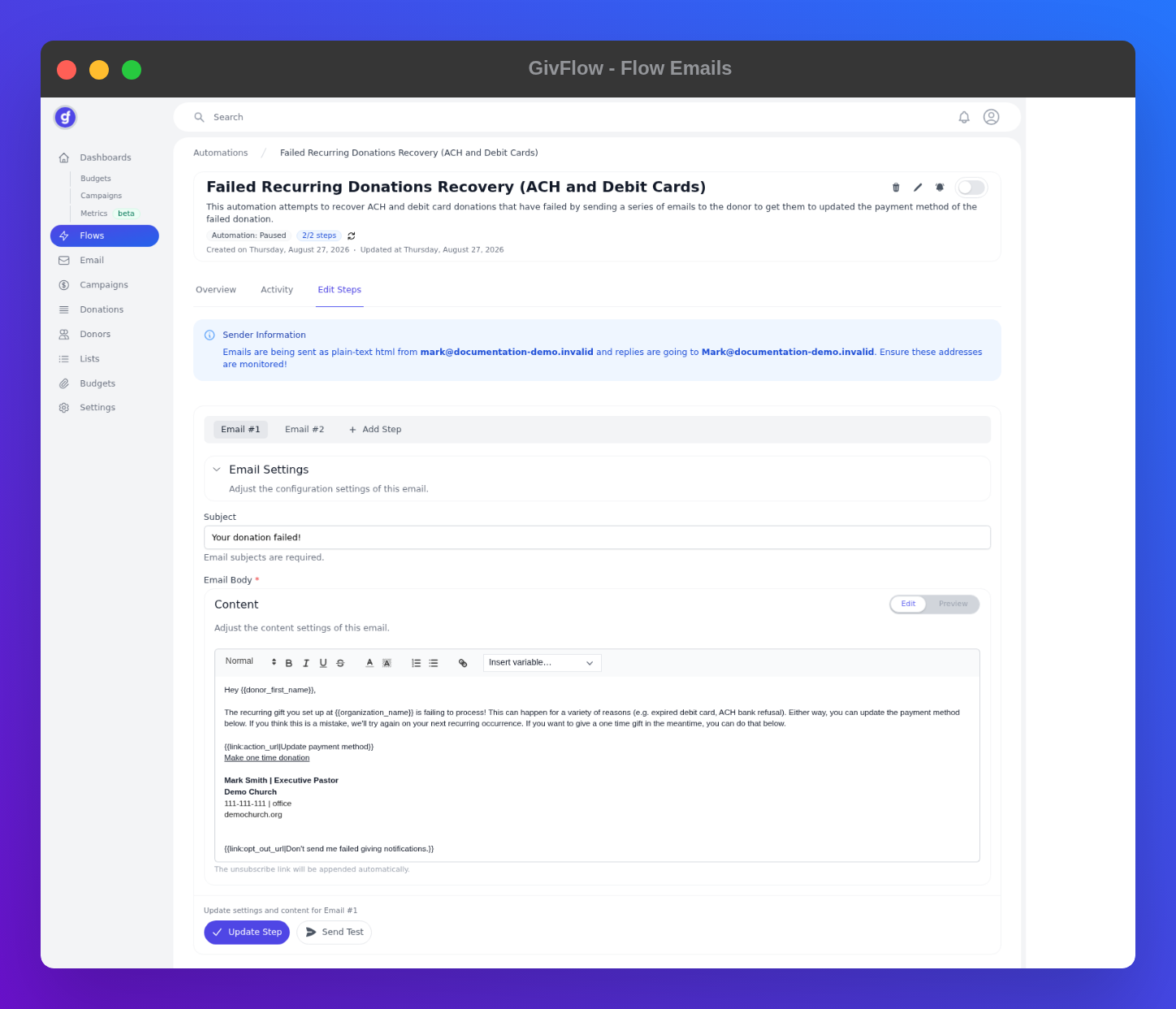Open the text color picker
1176x1009 pixels.
pyautogui.click(x=370, y=663)
